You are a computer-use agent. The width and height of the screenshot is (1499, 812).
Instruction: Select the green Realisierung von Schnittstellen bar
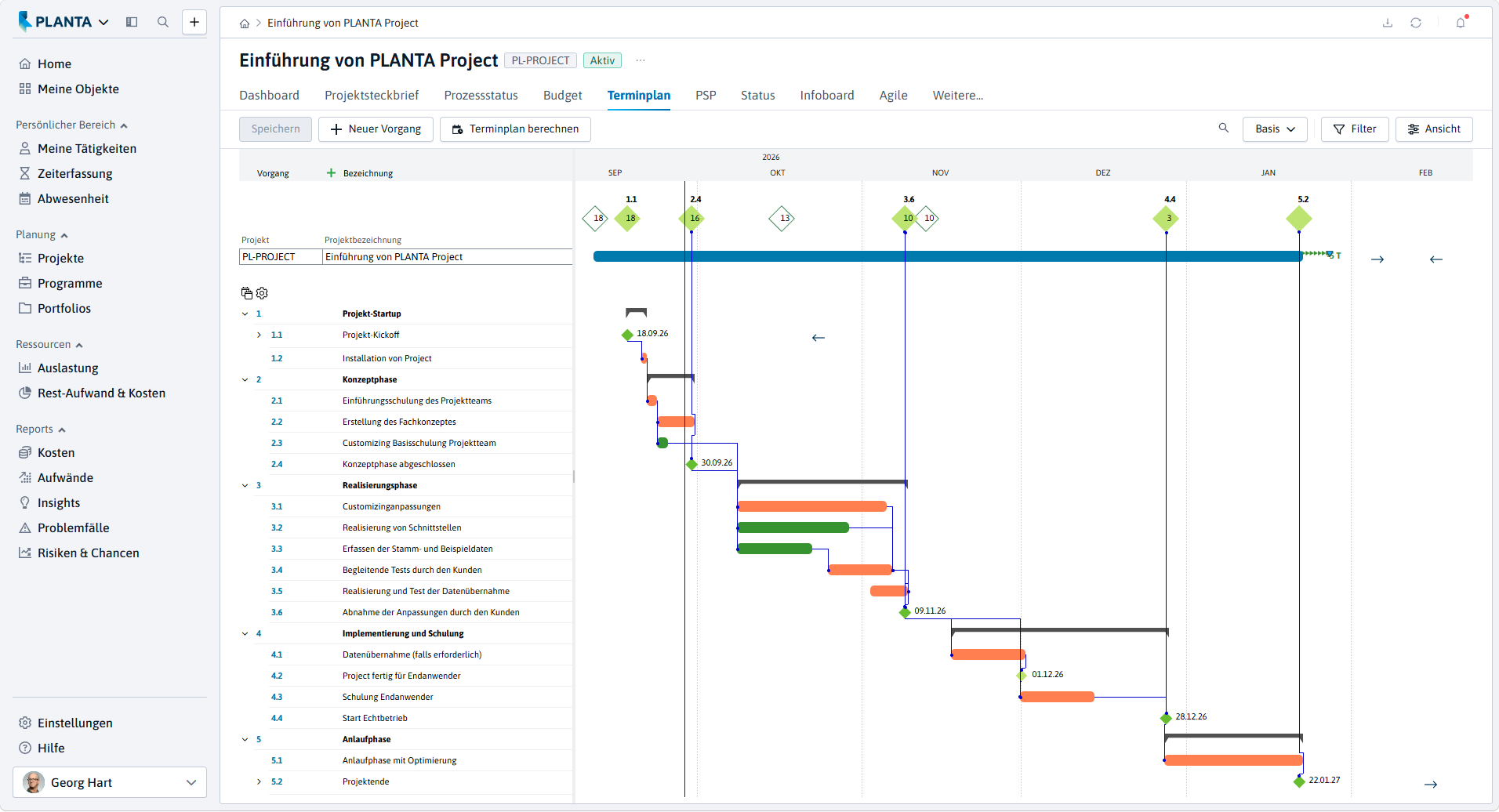click(x=793, y=527)
